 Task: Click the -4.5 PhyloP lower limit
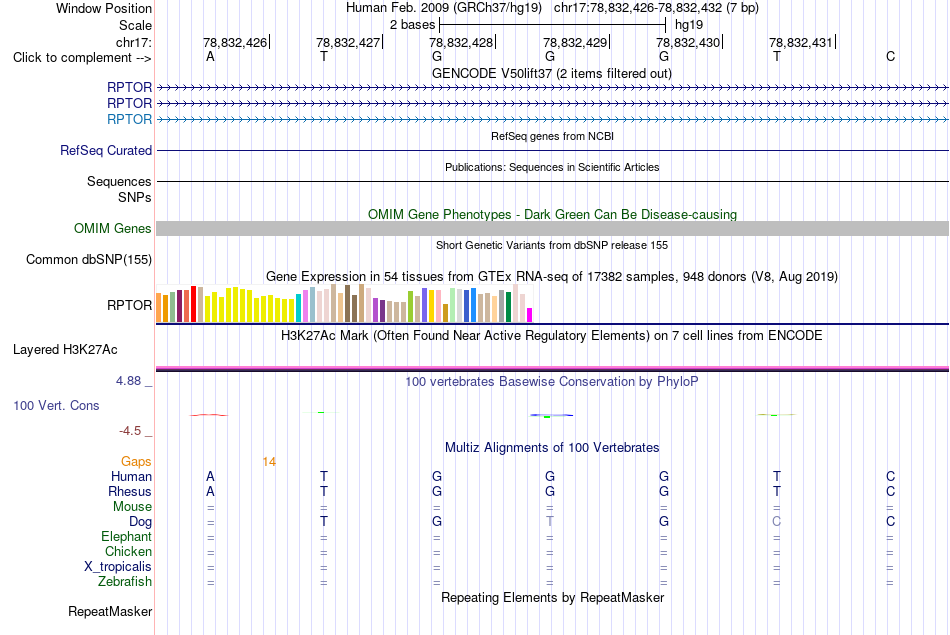click(130, 431)
